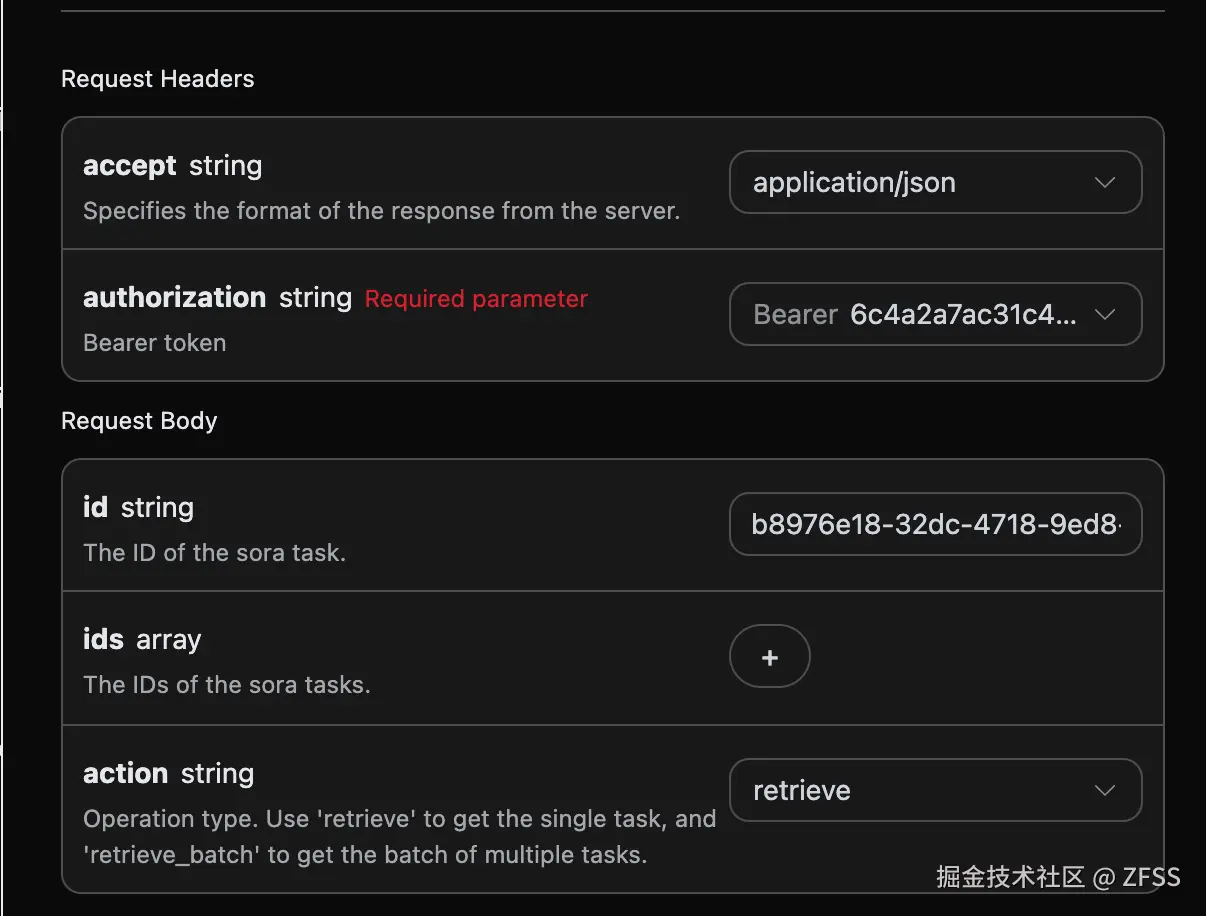Click the bold 'action' parameter name
The width and height of the screenshot is (1206, 916).
click(x=125, y=774)
